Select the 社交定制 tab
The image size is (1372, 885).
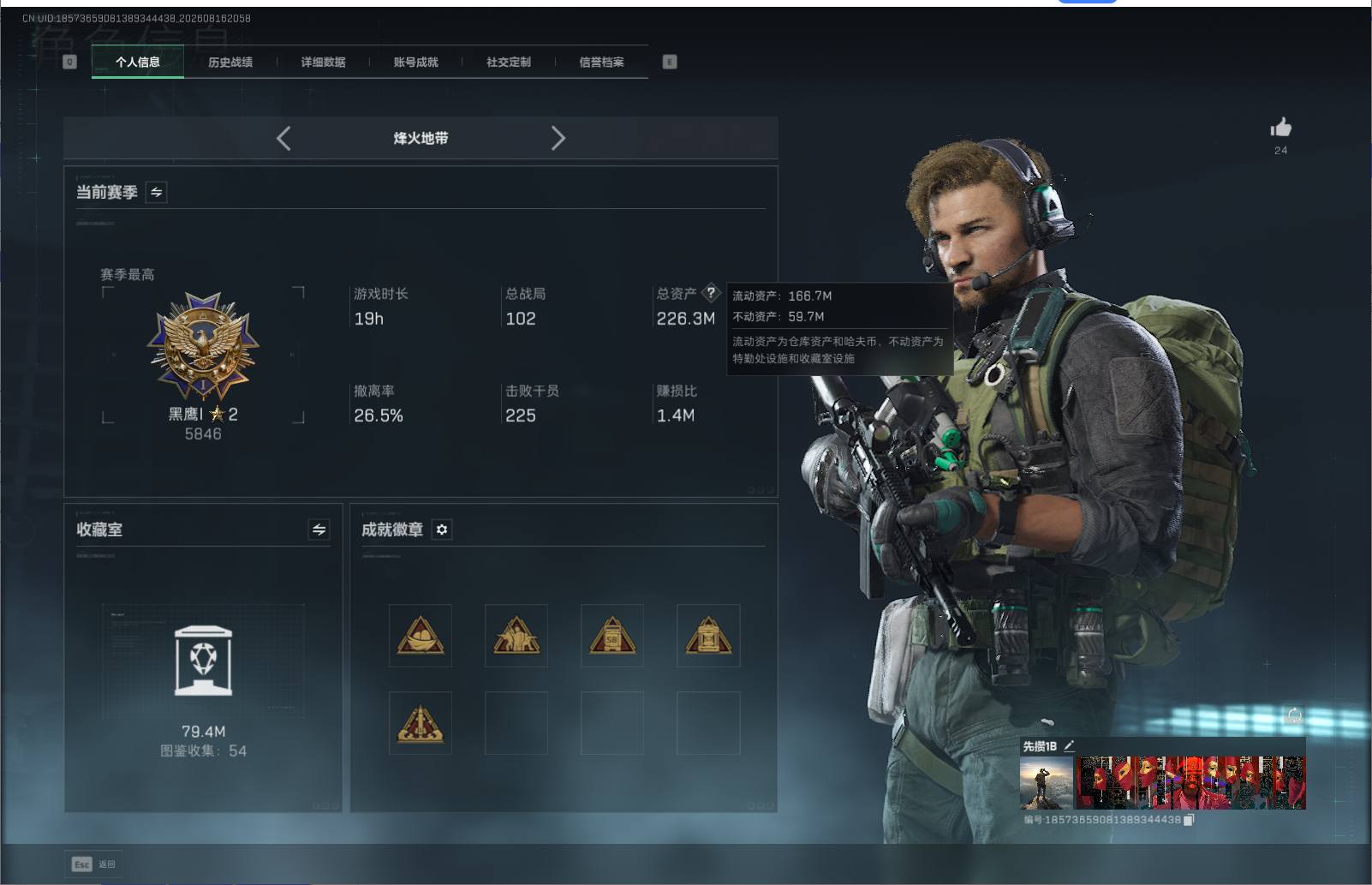coord(509,62)
